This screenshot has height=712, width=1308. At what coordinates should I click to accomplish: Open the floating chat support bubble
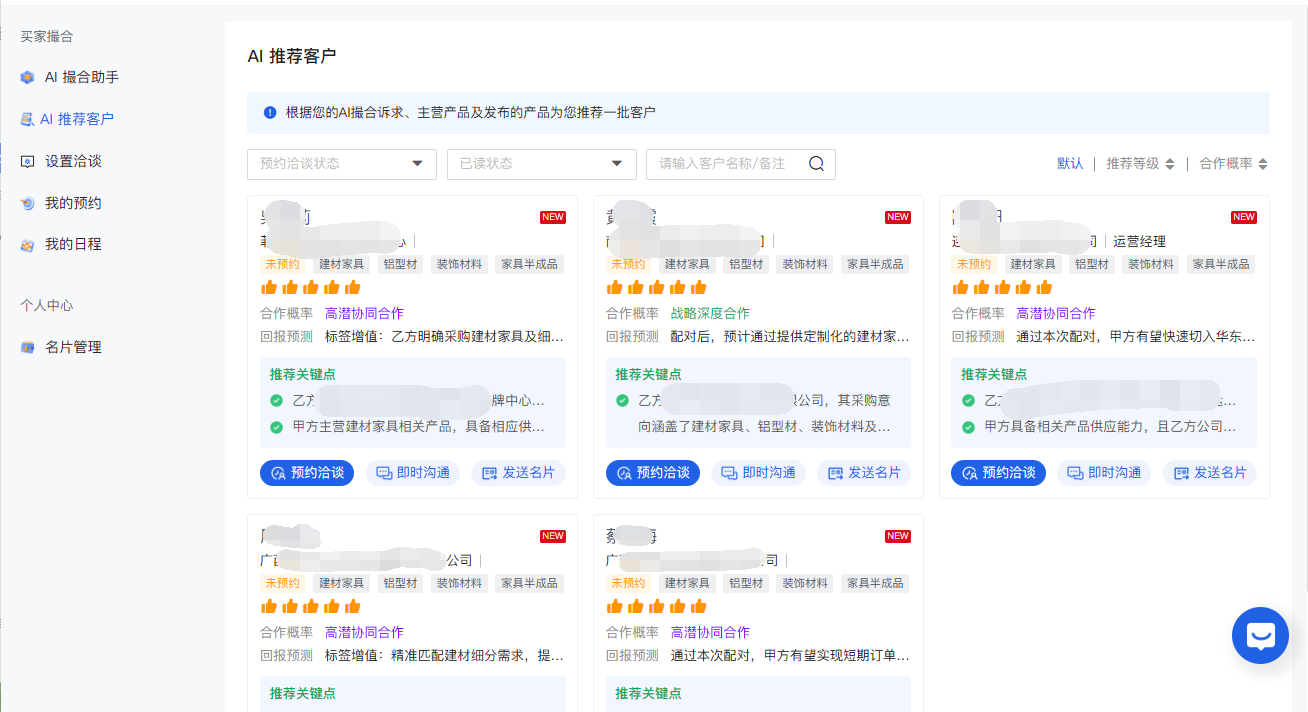coord(1260,635)
